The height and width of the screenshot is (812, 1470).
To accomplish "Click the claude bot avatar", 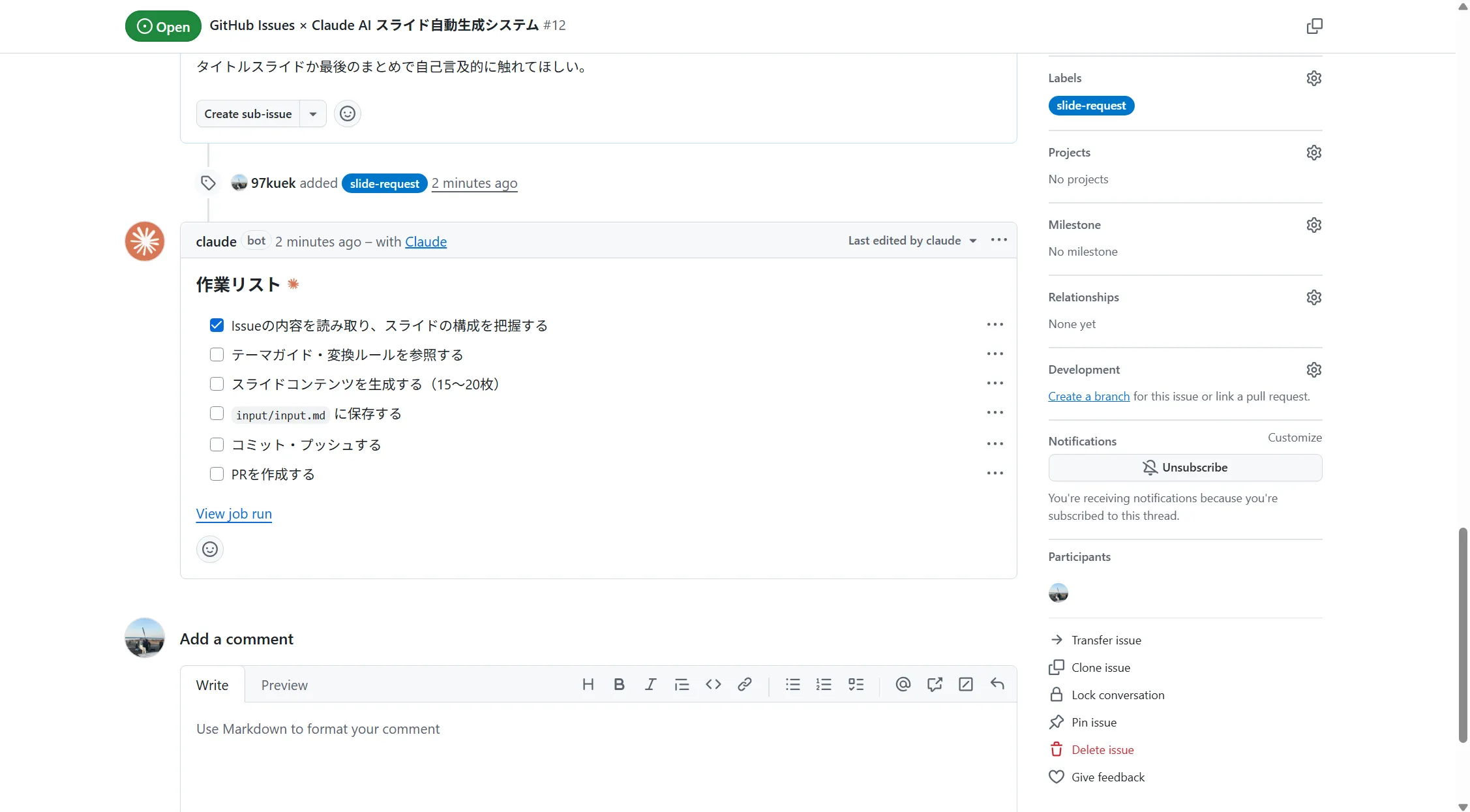I will tap(145, 241).
